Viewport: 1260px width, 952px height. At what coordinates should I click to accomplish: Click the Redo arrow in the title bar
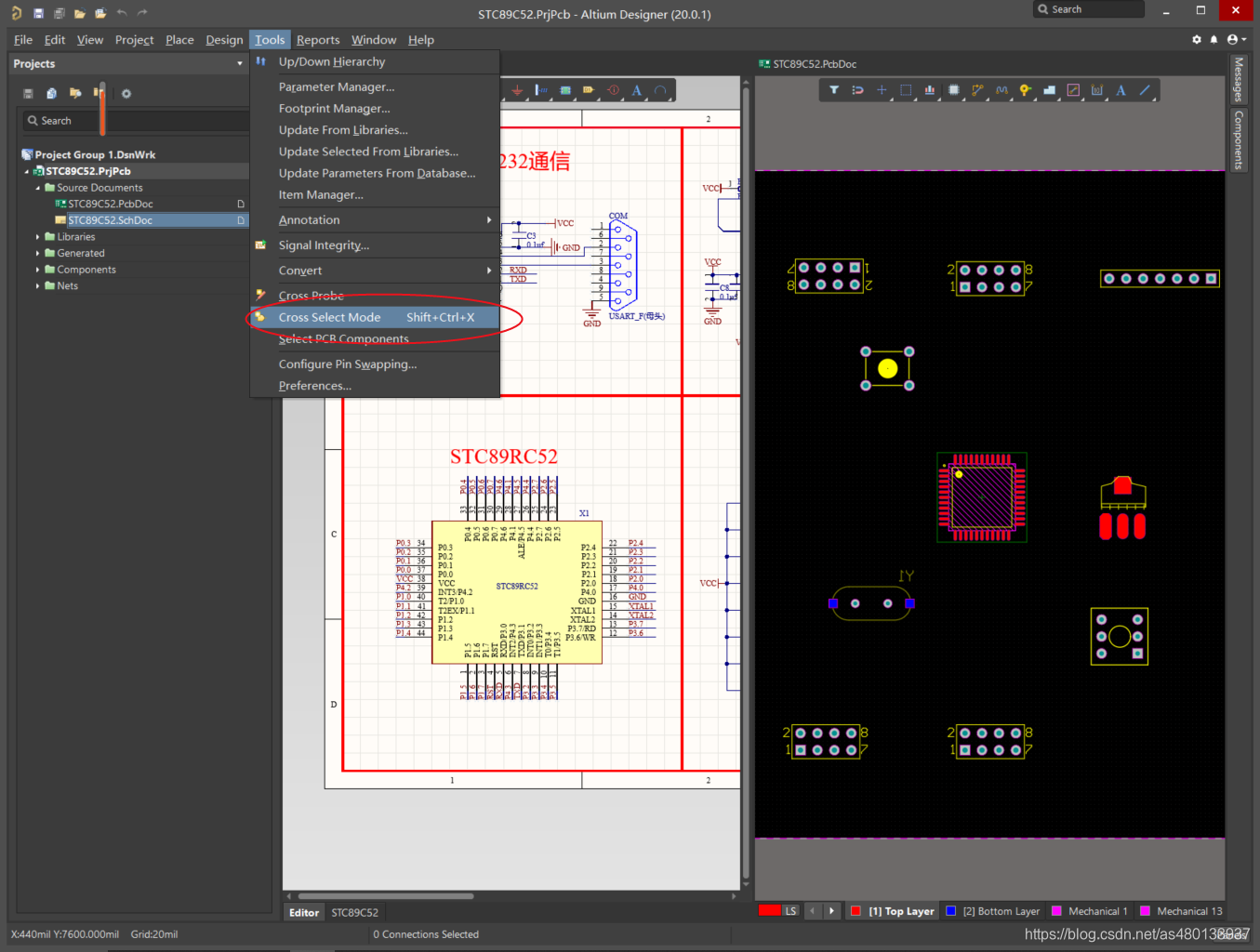(142, 13)
